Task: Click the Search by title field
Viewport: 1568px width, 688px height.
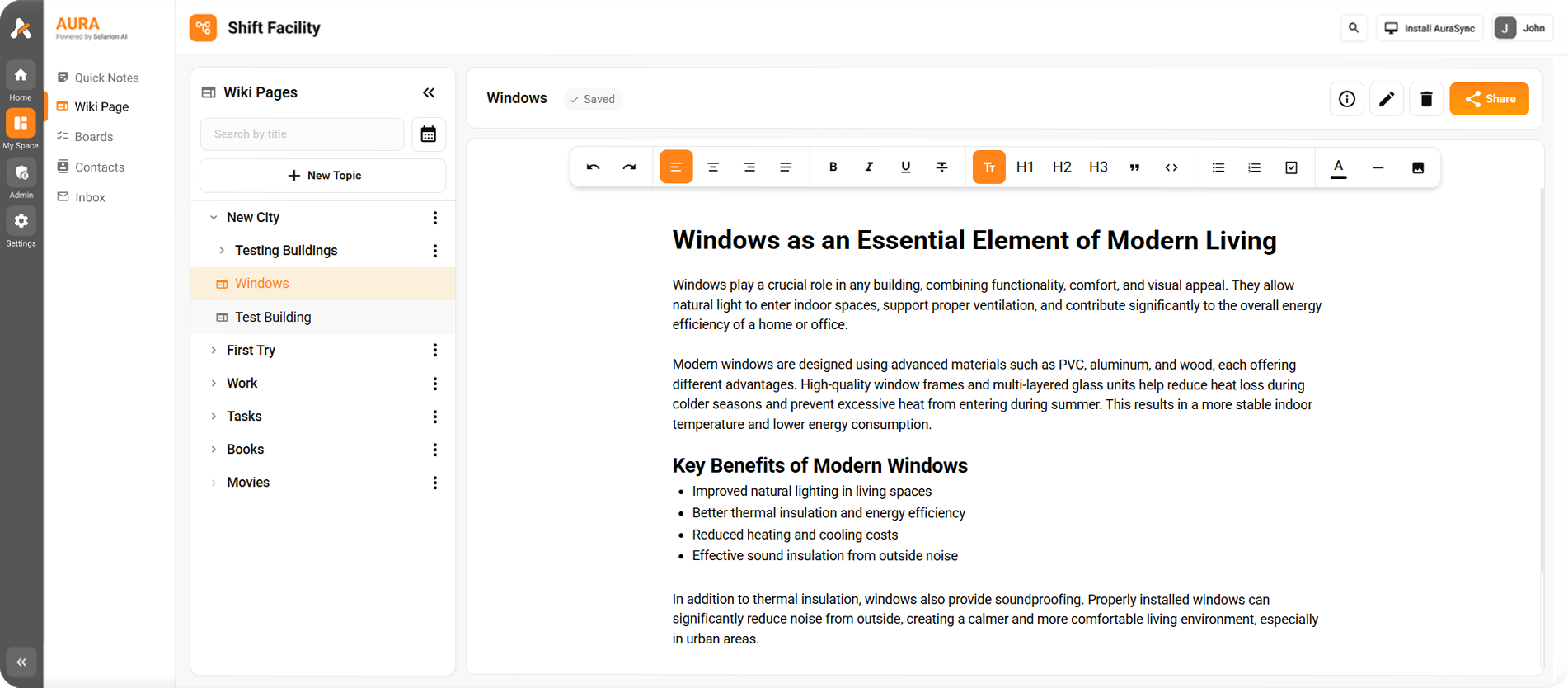Action: coord(302,134)
